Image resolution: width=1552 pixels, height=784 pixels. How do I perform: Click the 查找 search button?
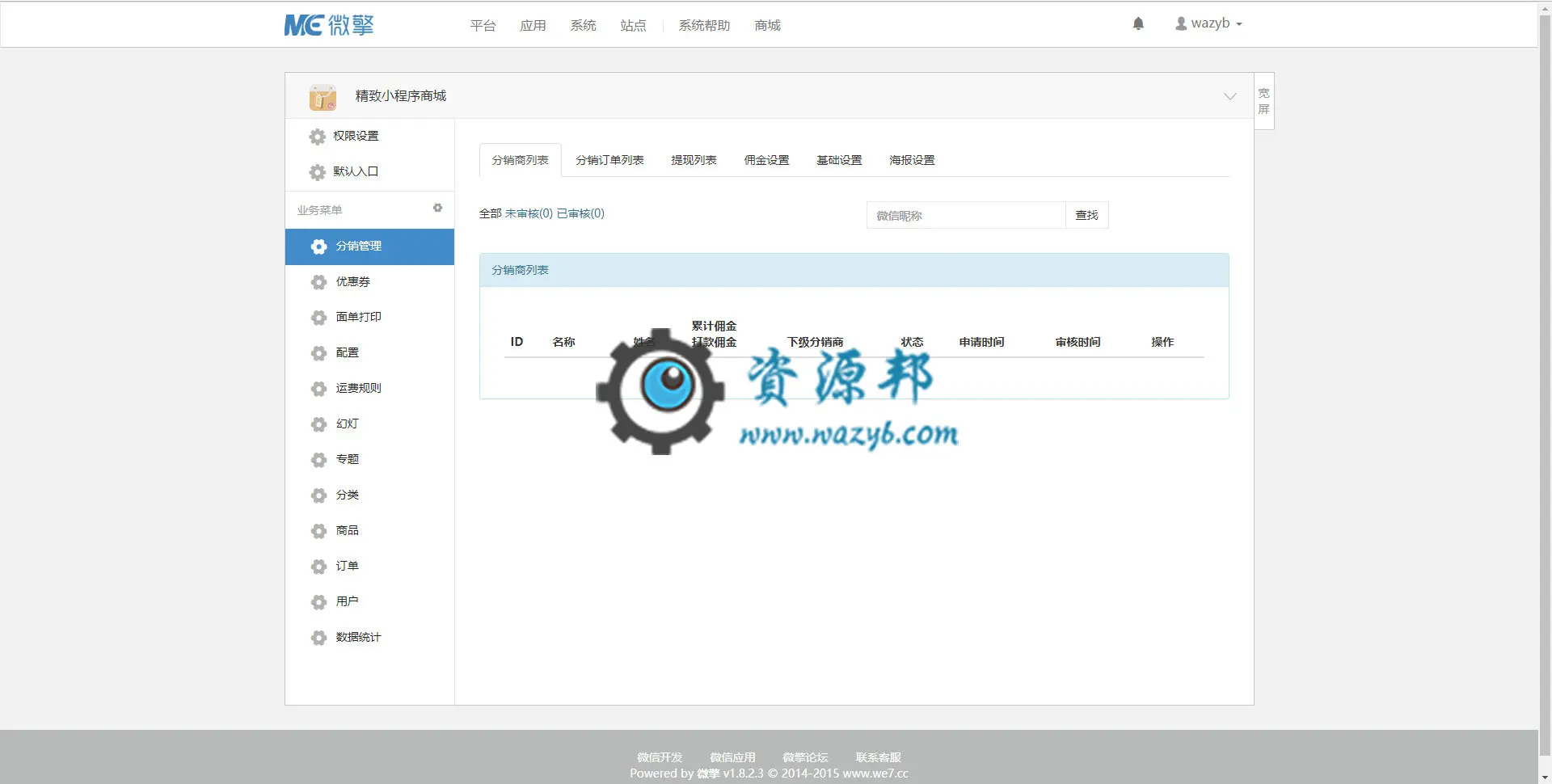pyautogui.click(x=1086, y=215)
